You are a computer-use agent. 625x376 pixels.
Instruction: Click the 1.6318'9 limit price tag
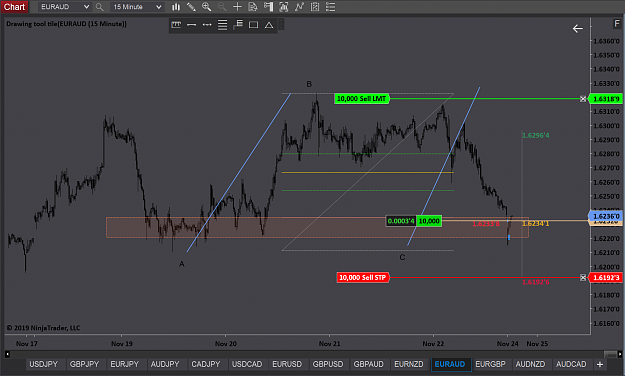click(x=606, y=99)
